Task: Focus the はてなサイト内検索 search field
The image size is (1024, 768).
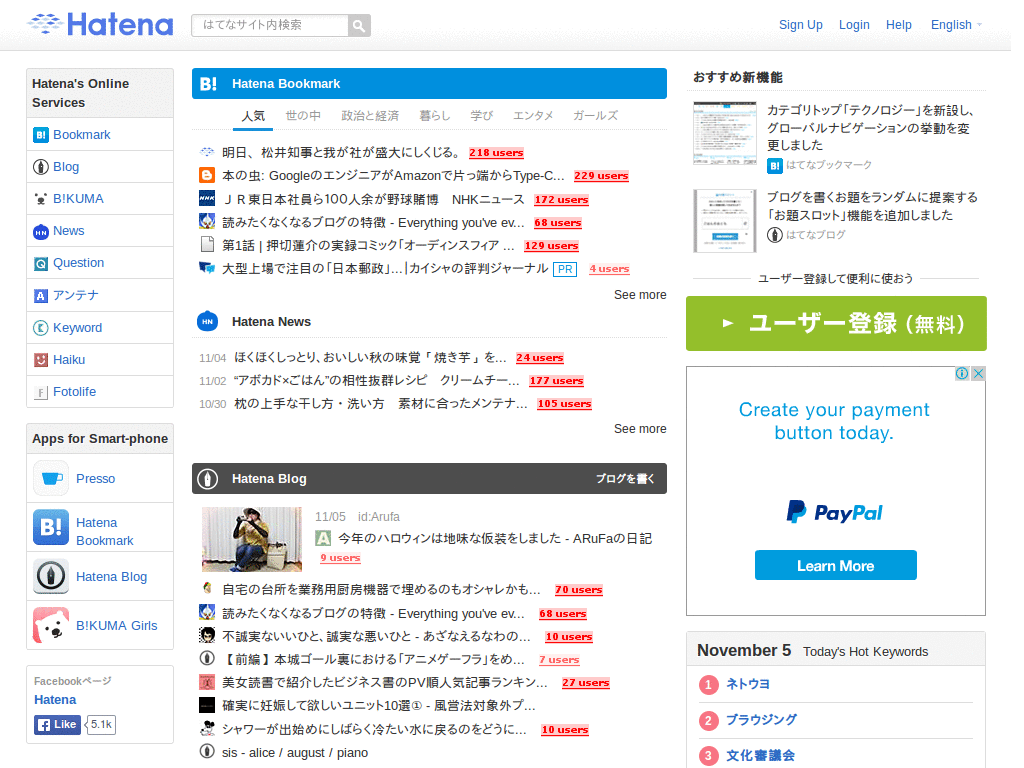Action: pos(270,25)
